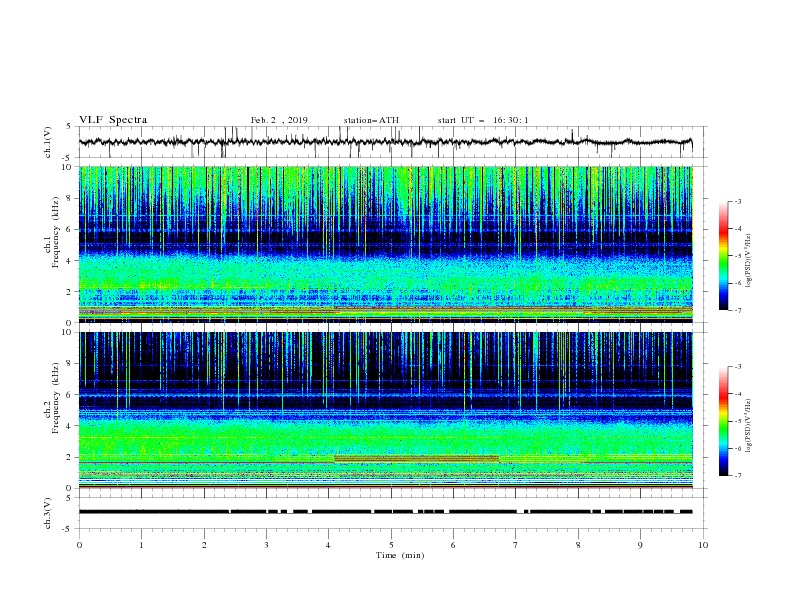Click the ch.1 'log(PSD)(V²/Hz)' colorbar label
The image size is (792, 612).
click(748, 261)
